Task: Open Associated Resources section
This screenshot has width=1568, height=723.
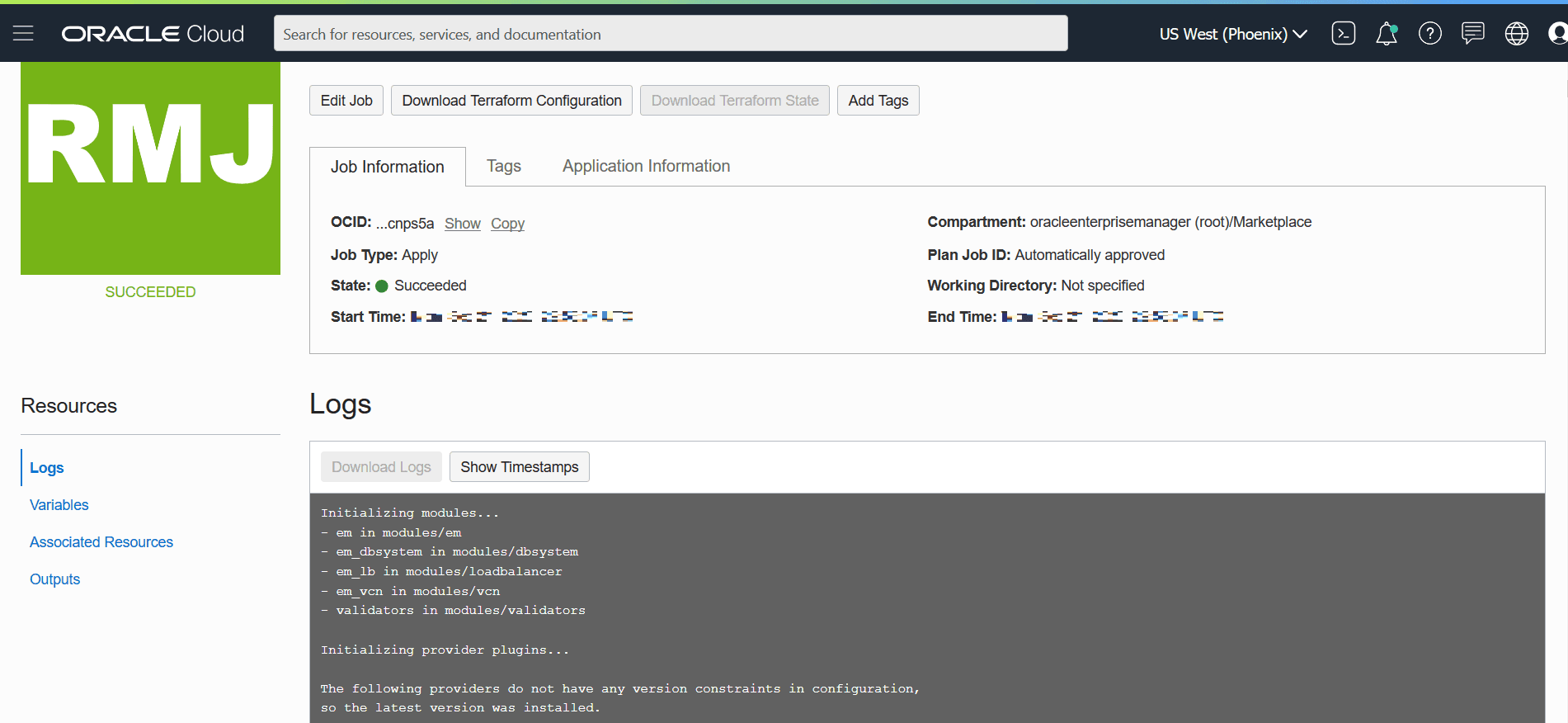Action: pyautogui.click(x=101, y=542)
